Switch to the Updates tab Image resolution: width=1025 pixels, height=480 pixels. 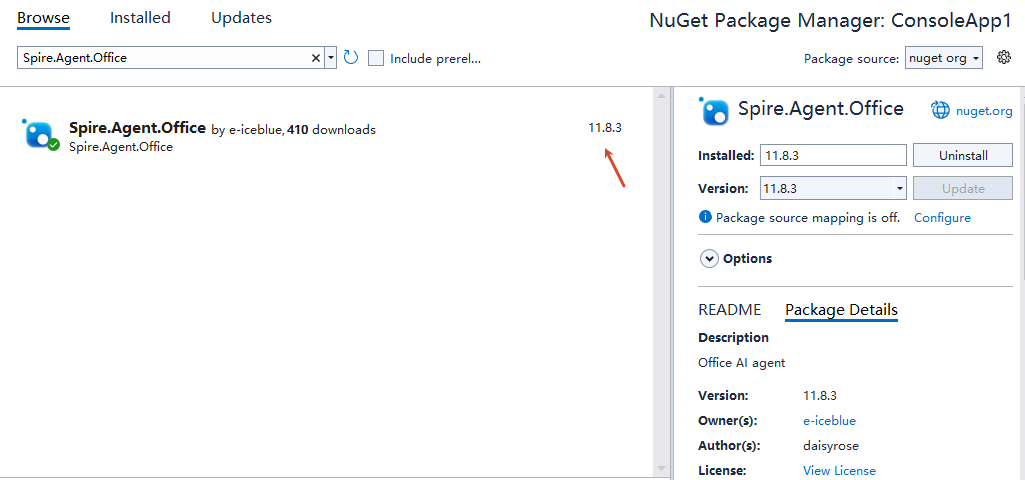coord(241,18)
